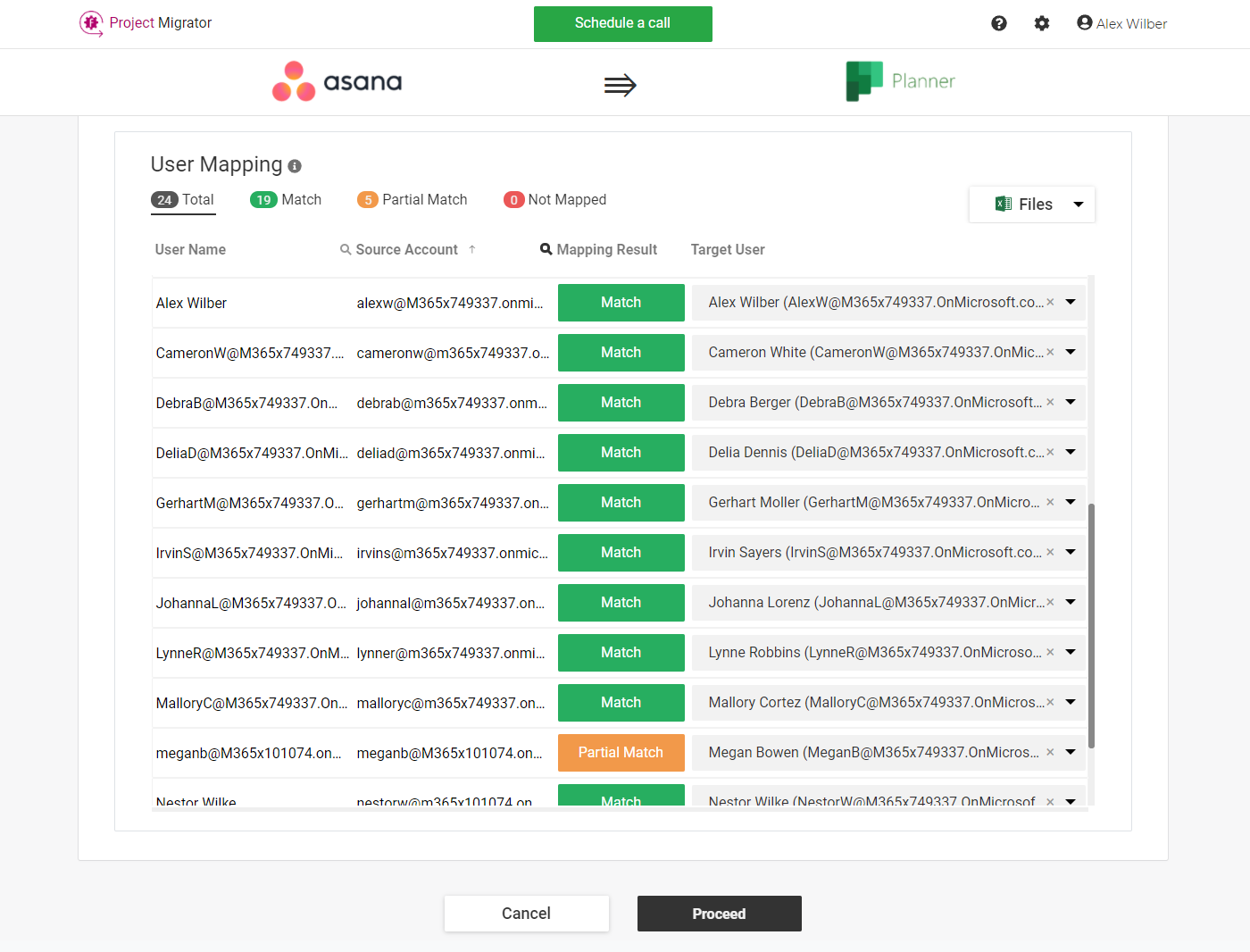Viewport: 1250px width, 952px height.
Task: Click the Excel icon in Files button
Action: point(1004,204)
